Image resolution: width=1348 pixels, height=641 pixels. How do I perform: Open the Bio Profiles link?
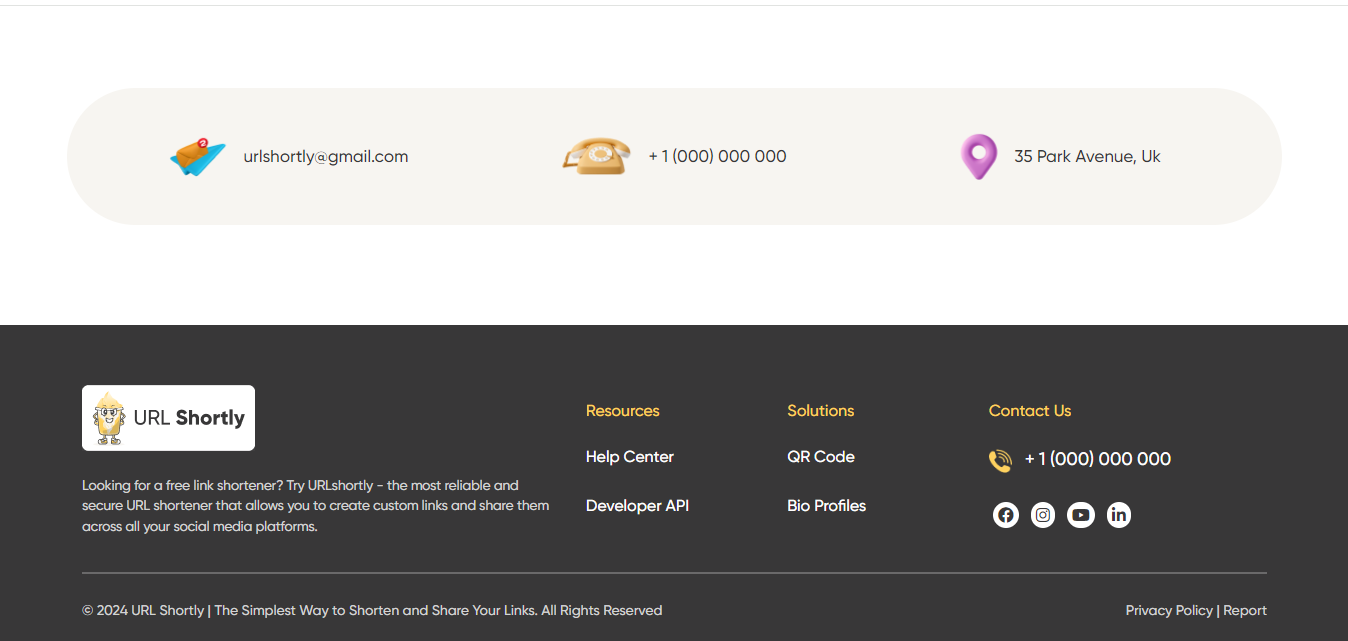[826, 506]
